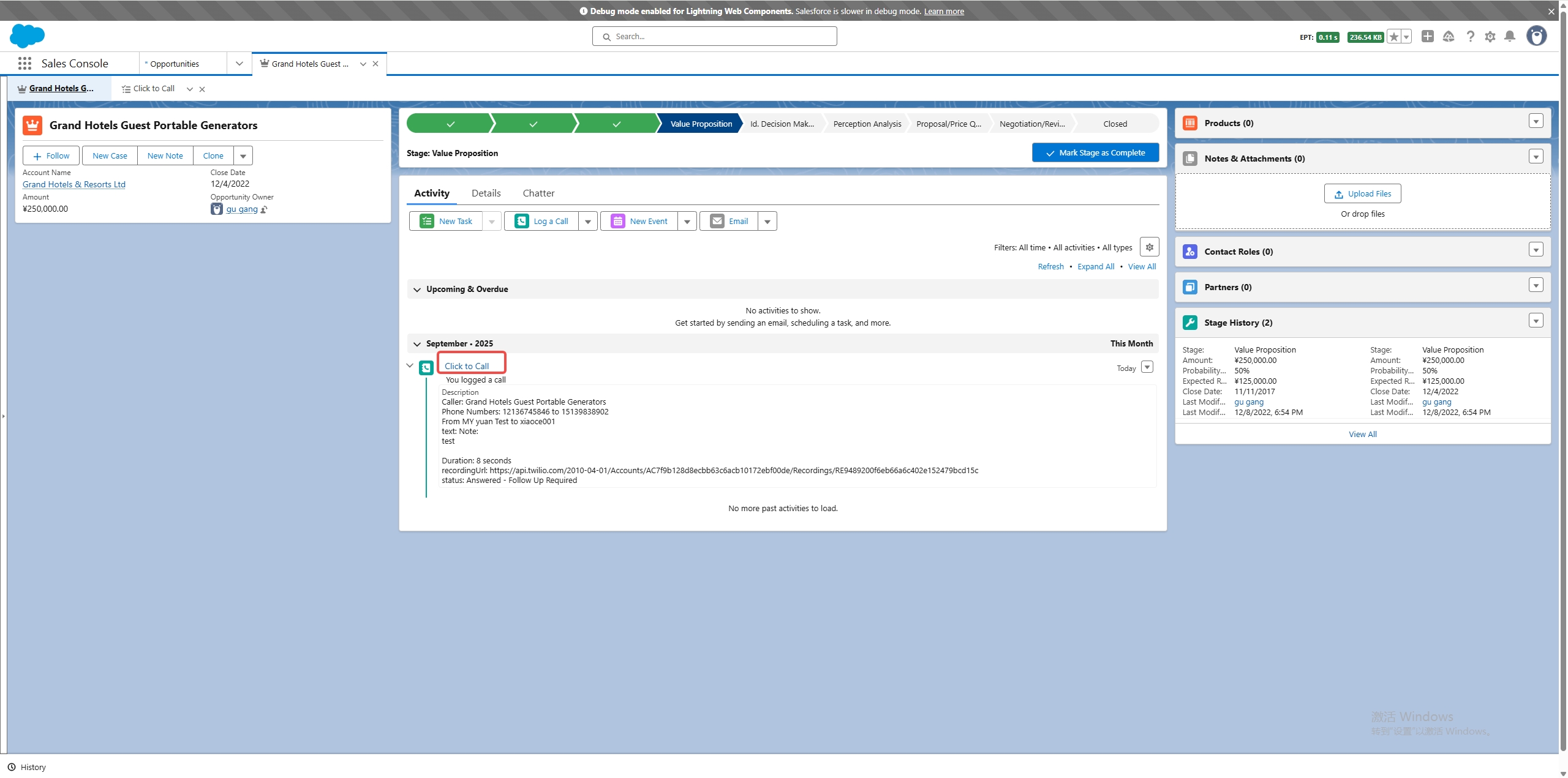Image resolution: width=1568 pixels, height=778 pixels.
Task: Open the Guidance Center Trailhead icon
Action: point(1449,37)
